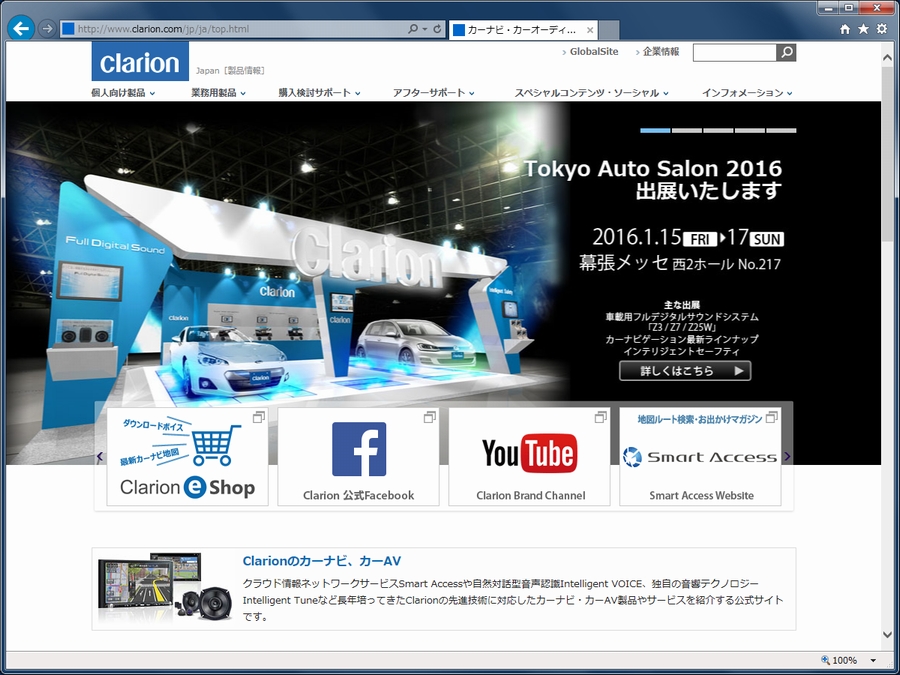The width and height of the screenshot is (900, 675).
Task: Expand the 購入検討サポート menu
Action: [319, 93]
